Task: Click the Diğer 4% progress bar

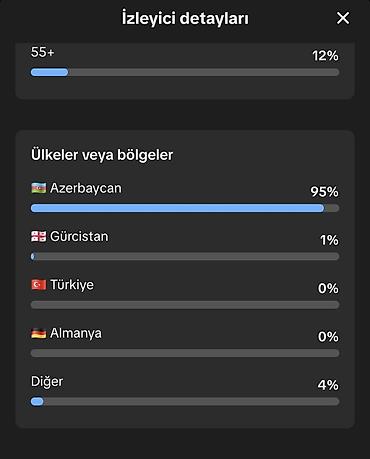Action: (185, 401)
